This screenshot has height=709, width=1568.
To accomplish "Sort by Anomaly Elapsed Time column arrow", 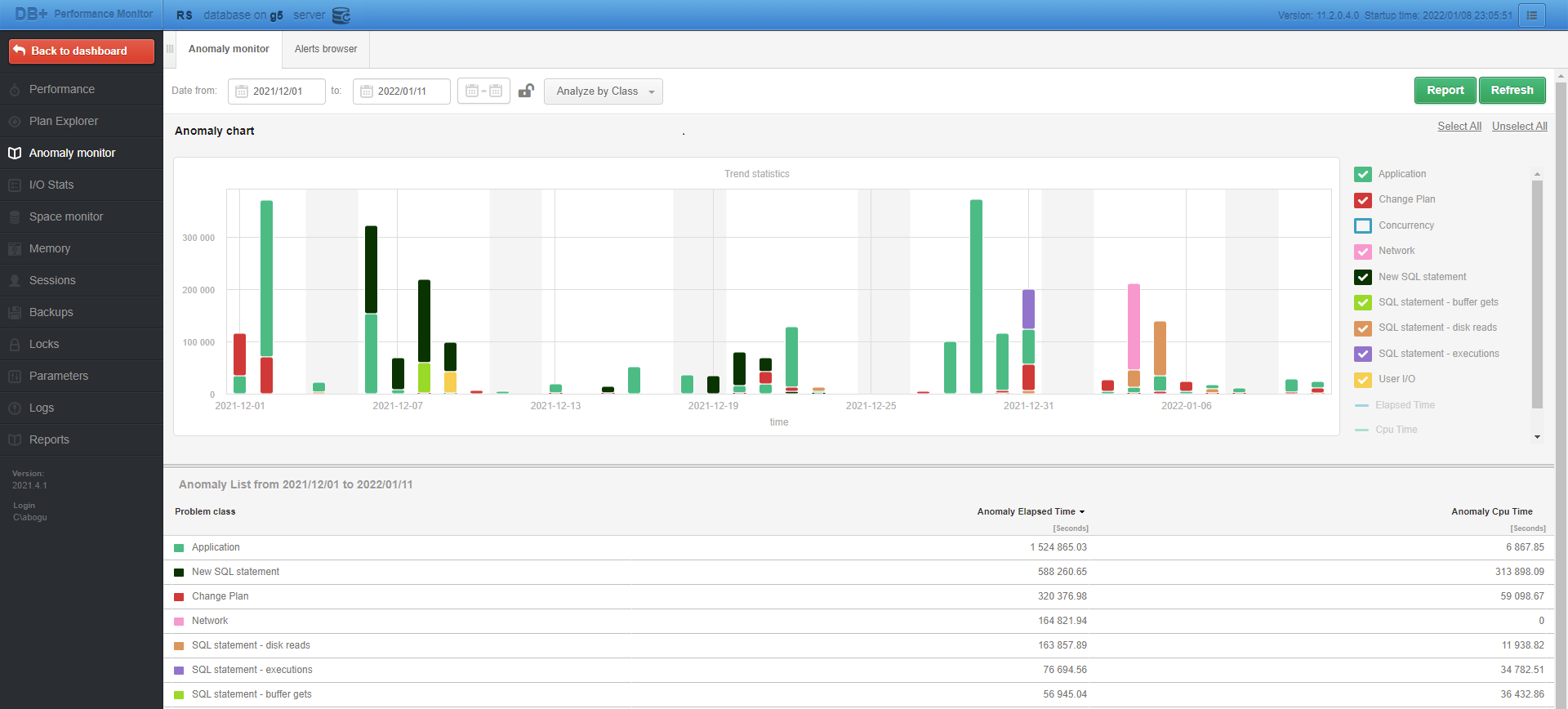I will point(1081,512).
